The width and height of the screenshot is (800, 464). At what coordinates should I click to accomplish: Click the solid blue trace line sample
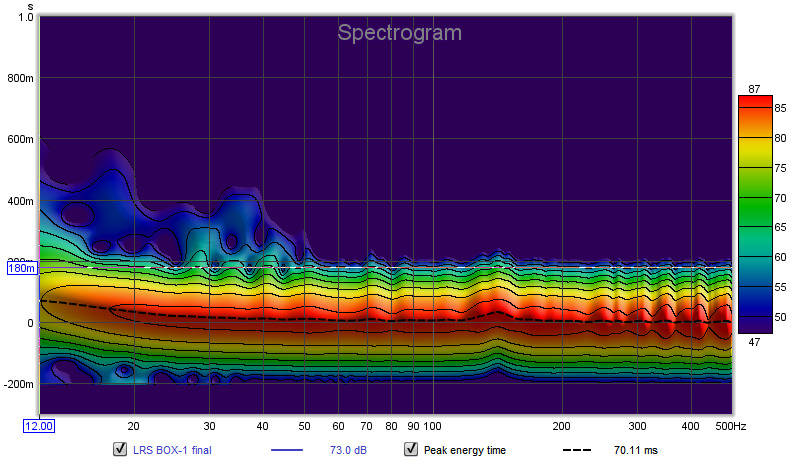tap(288, 450)
